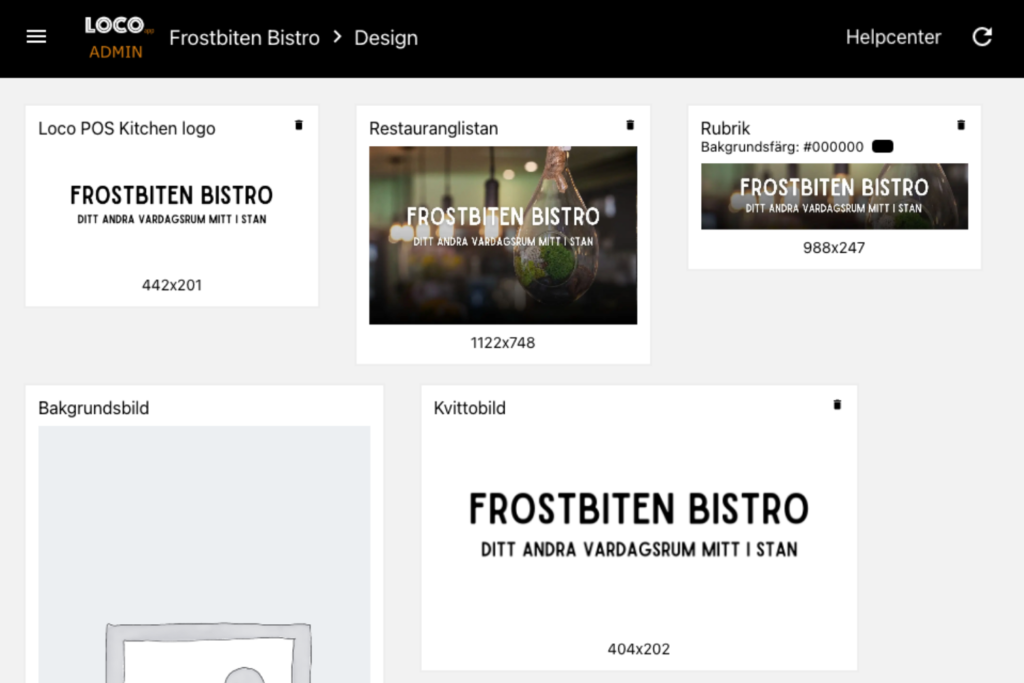Click the breadcrumb chevron arrow

pyautogui.click(x=337, y=37)
